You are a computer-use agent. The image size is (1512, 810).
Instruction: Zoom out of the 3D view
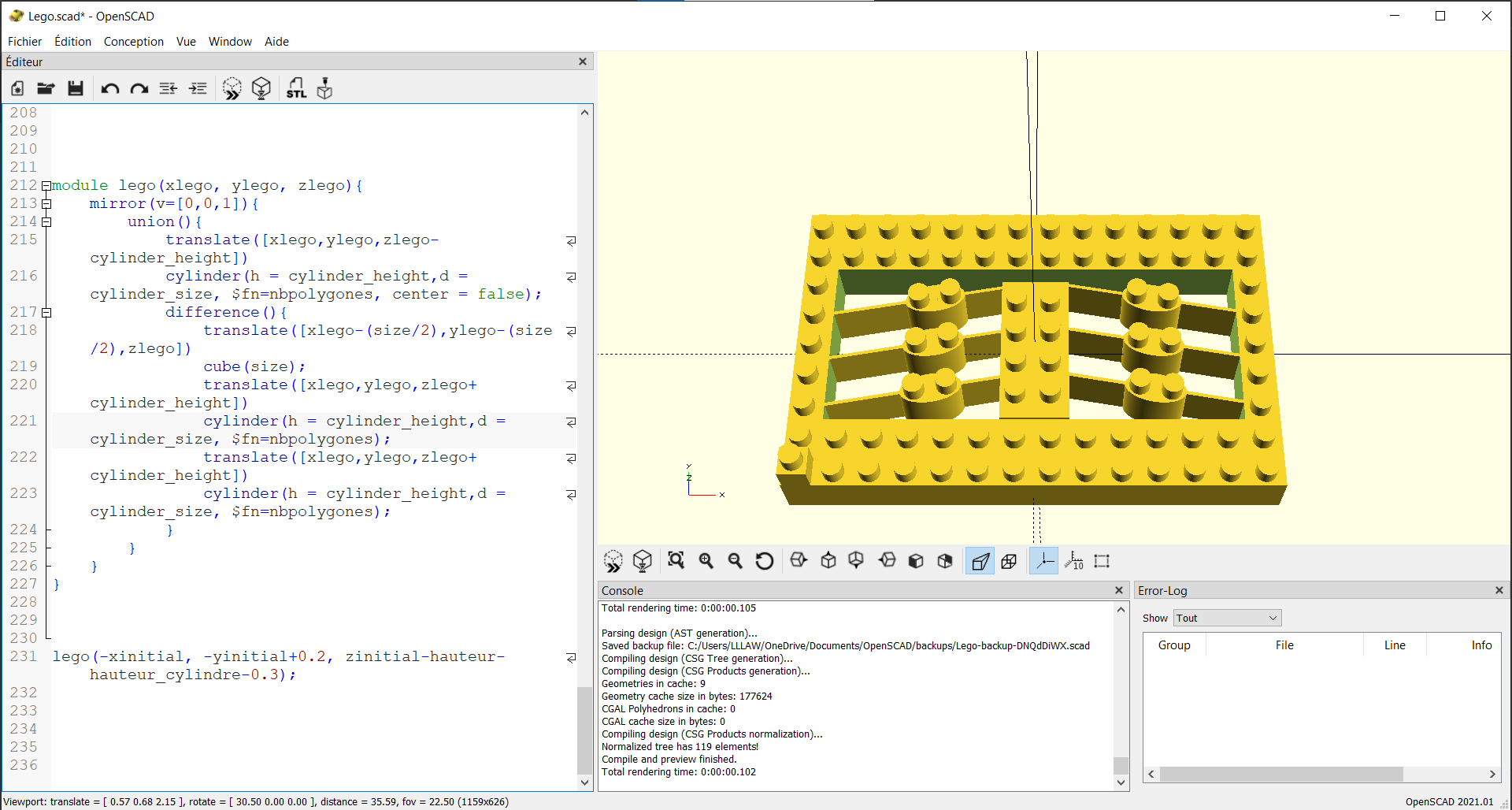point(735,561)
